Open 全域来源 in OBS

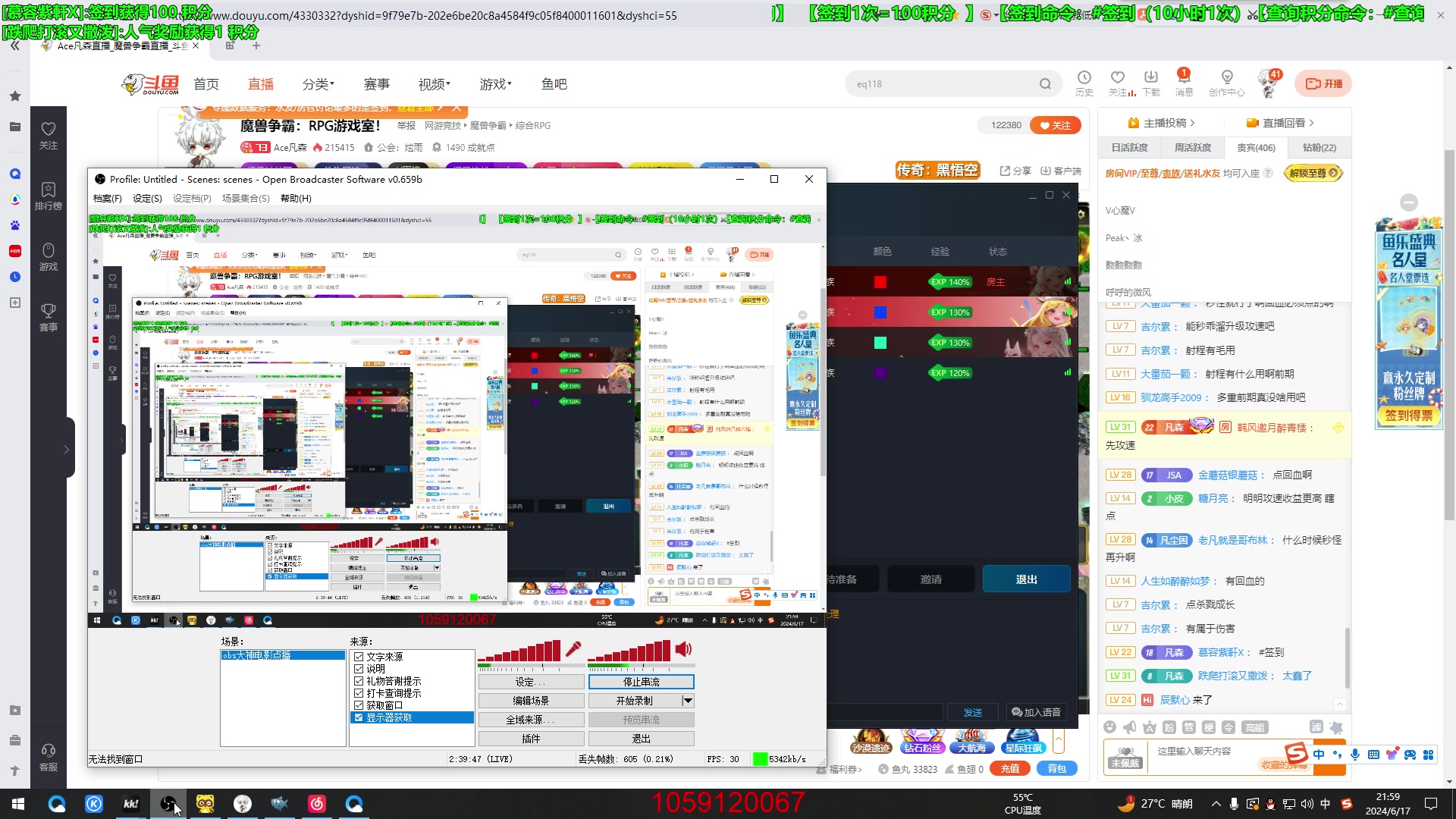point(531,720)
